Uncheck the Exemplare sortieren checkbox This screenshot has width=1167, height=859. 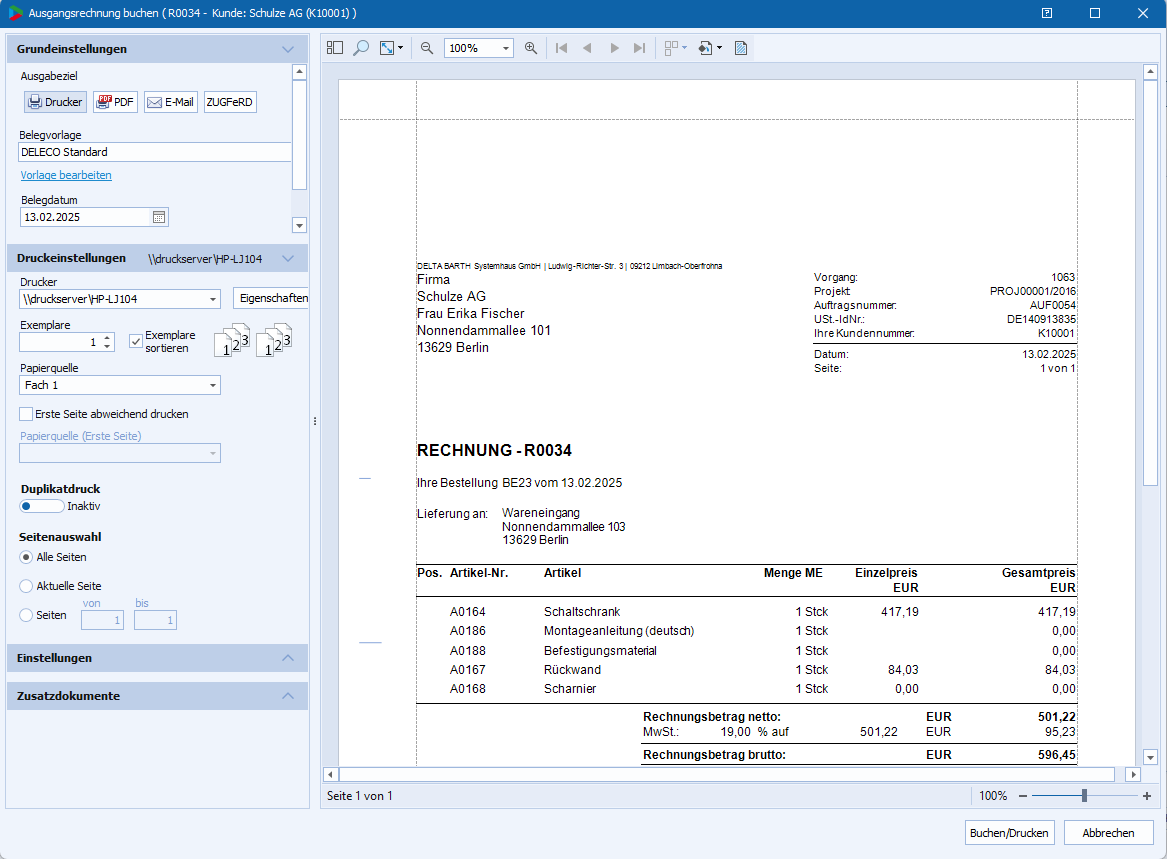136,342
